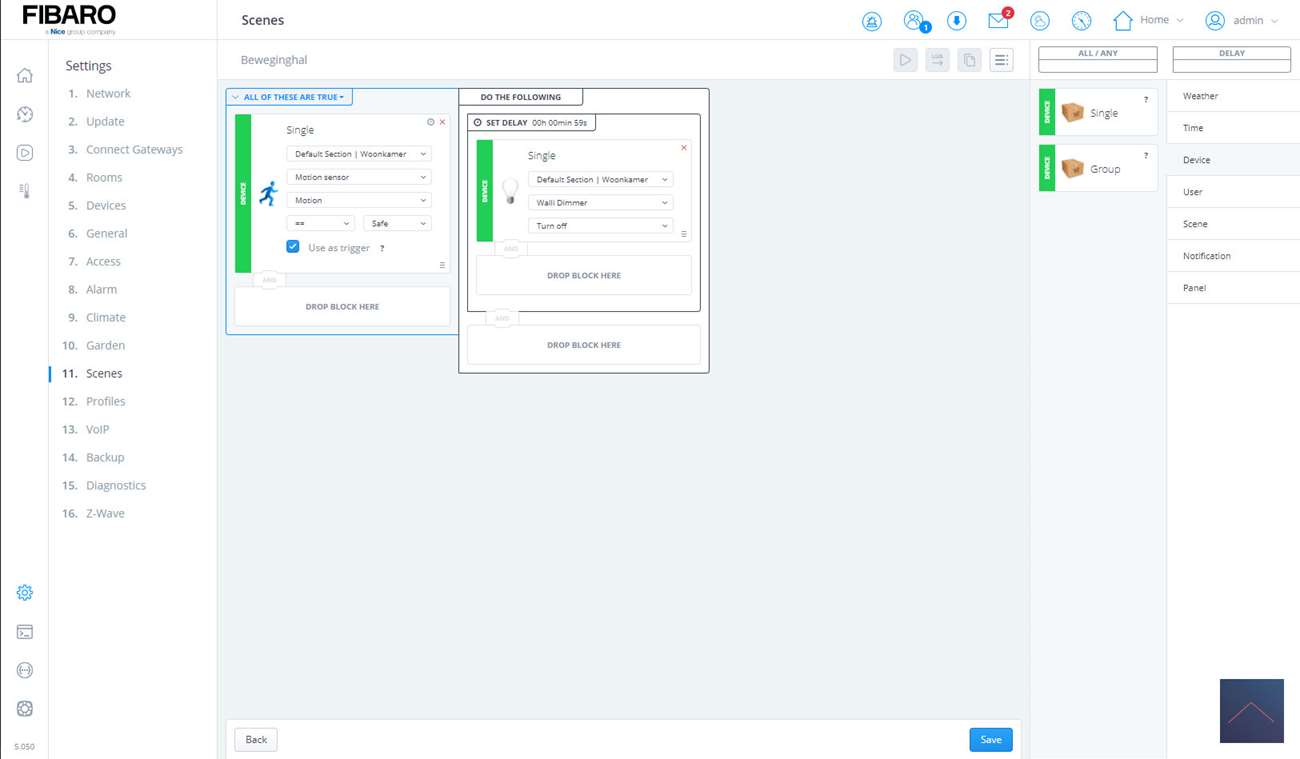1300x759 pixels.
Task: Click the Back button
Action: (256, 740)
